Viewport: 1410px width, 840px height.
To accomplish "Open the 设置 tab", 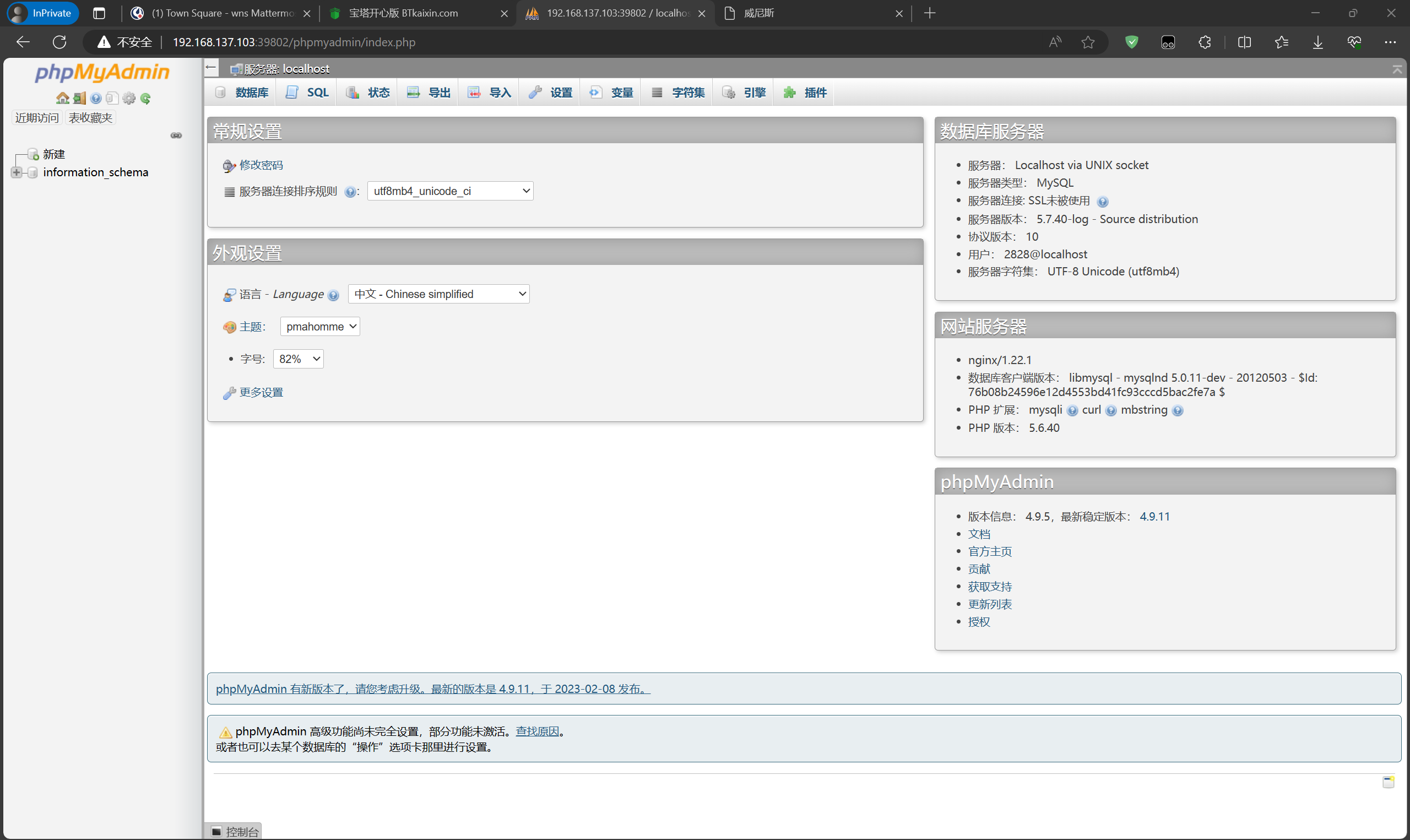I will coord(550,93).
